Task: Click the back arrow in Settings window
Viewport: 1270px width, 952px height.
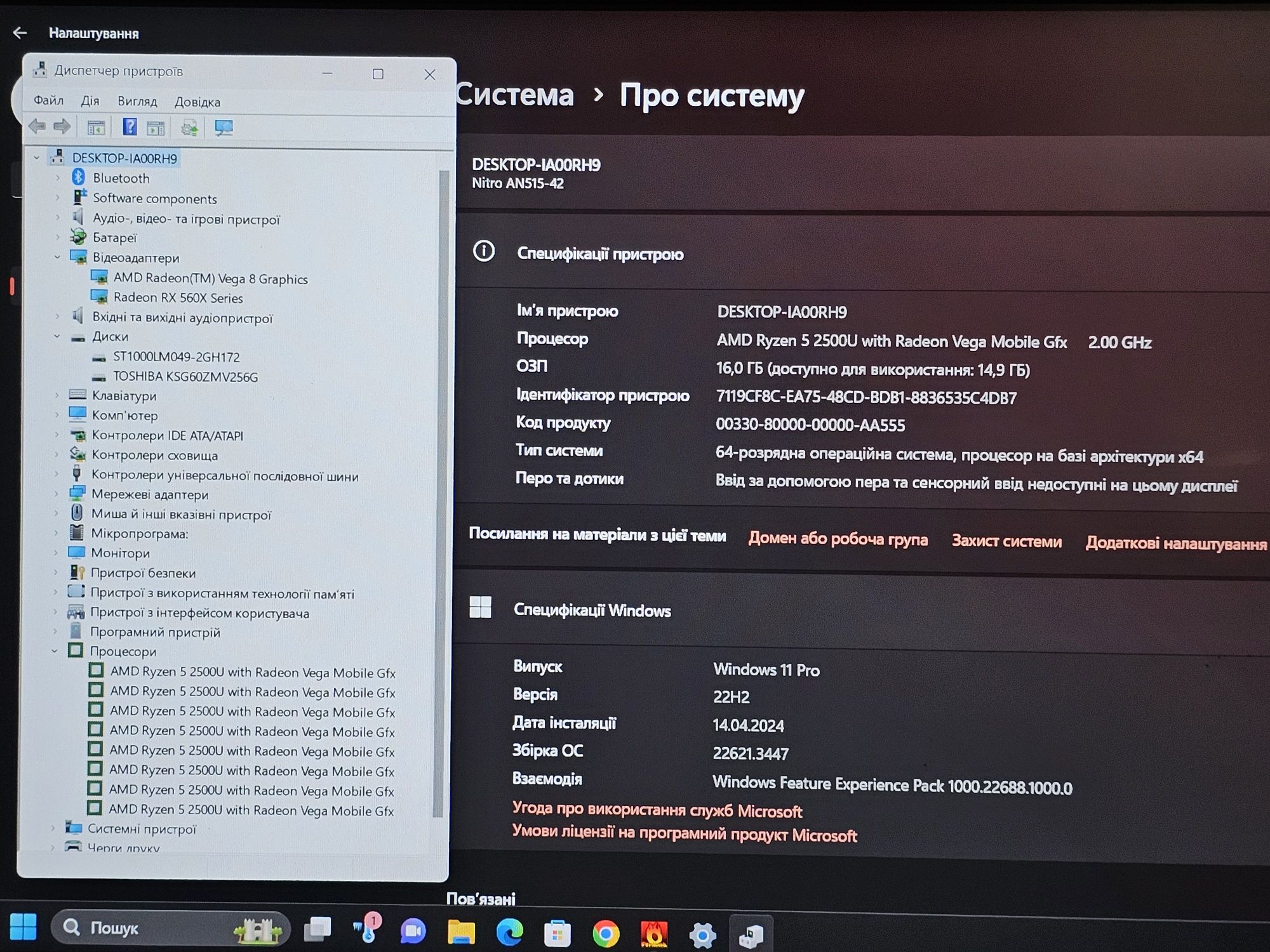Action: (20, 33)
